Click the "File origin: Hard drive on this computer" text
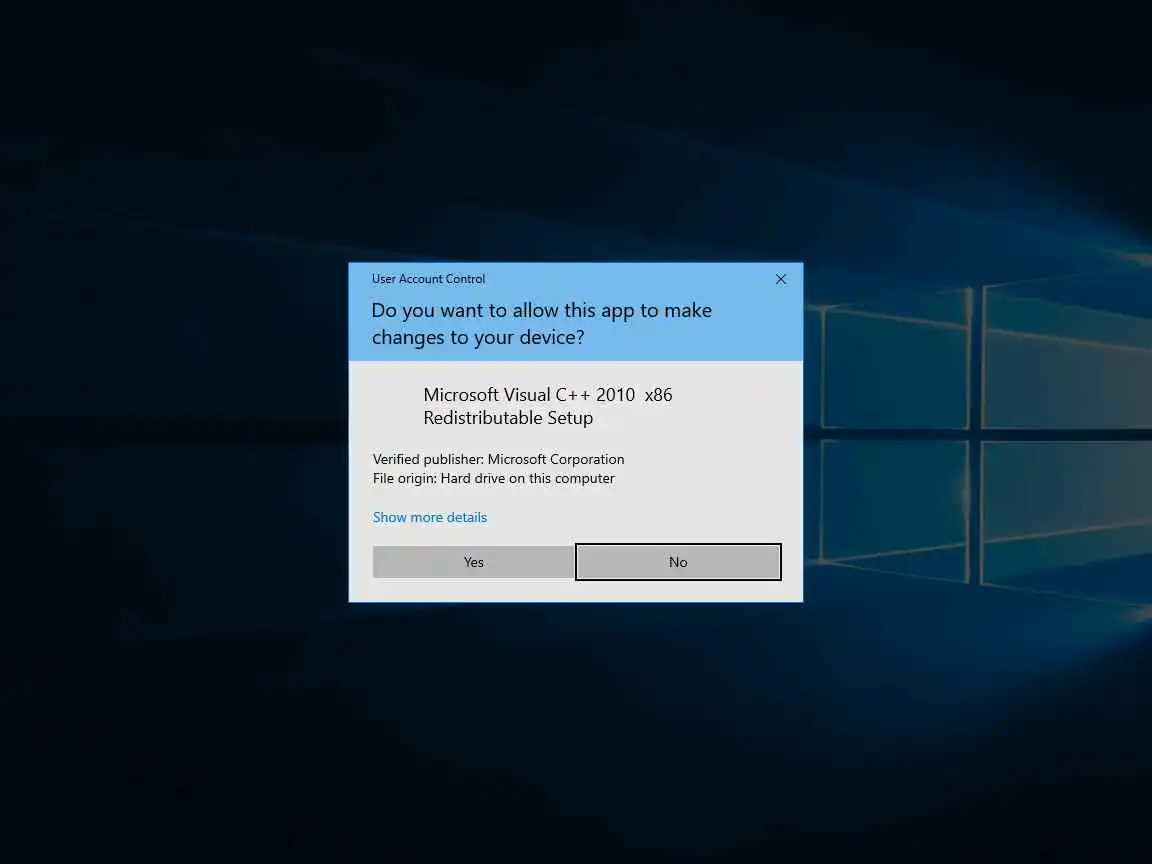 pyautogui.click(x=494, y=478)
